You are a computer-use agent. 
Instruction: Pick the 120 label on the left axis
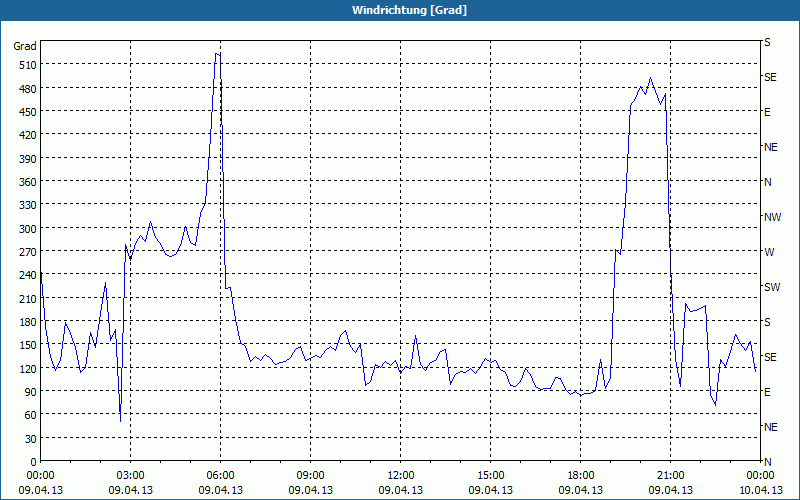point(28,369)
